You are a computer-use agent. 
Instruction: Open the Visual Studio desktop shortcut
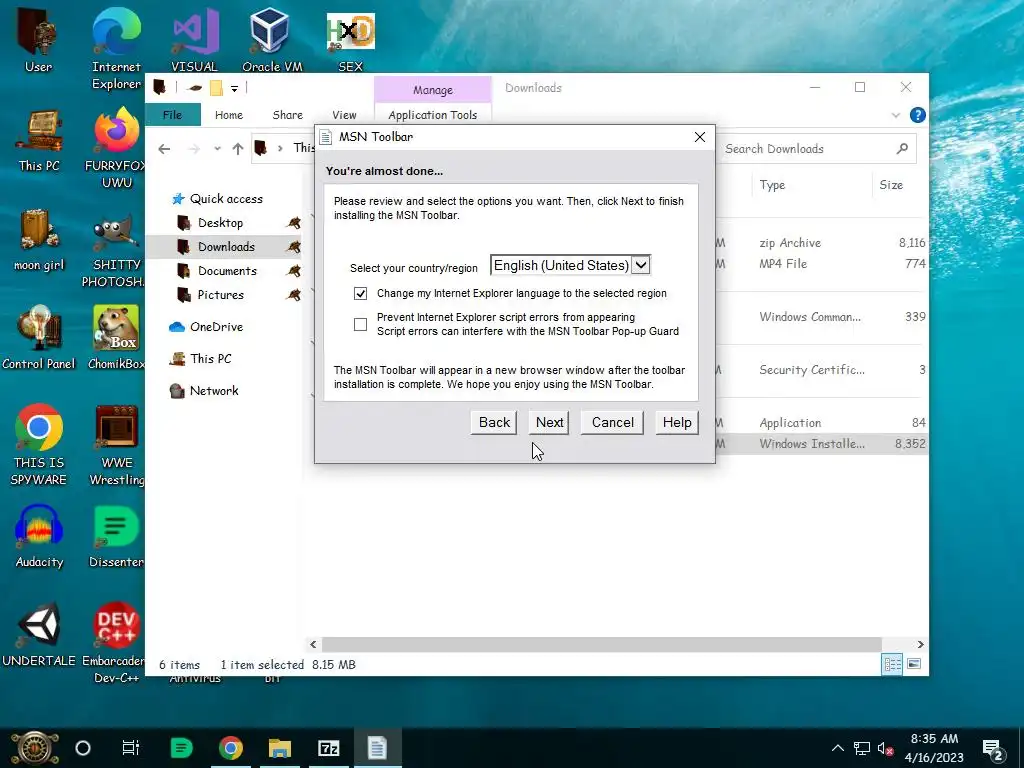click(x=195, y=40)
